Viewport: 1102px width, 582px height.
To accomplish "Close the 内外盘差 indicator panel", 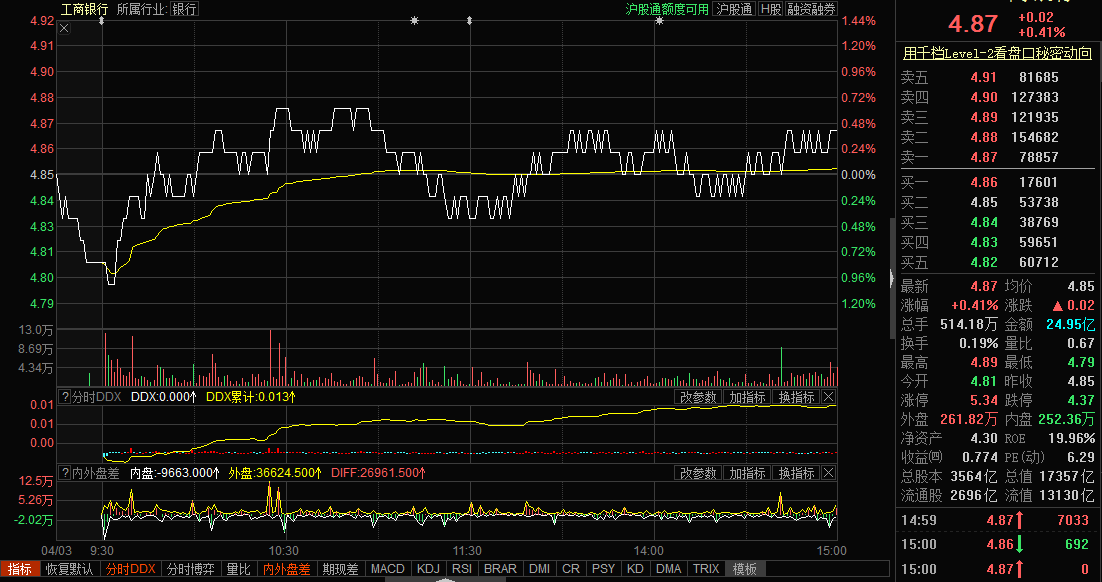I will coord(829,473).
